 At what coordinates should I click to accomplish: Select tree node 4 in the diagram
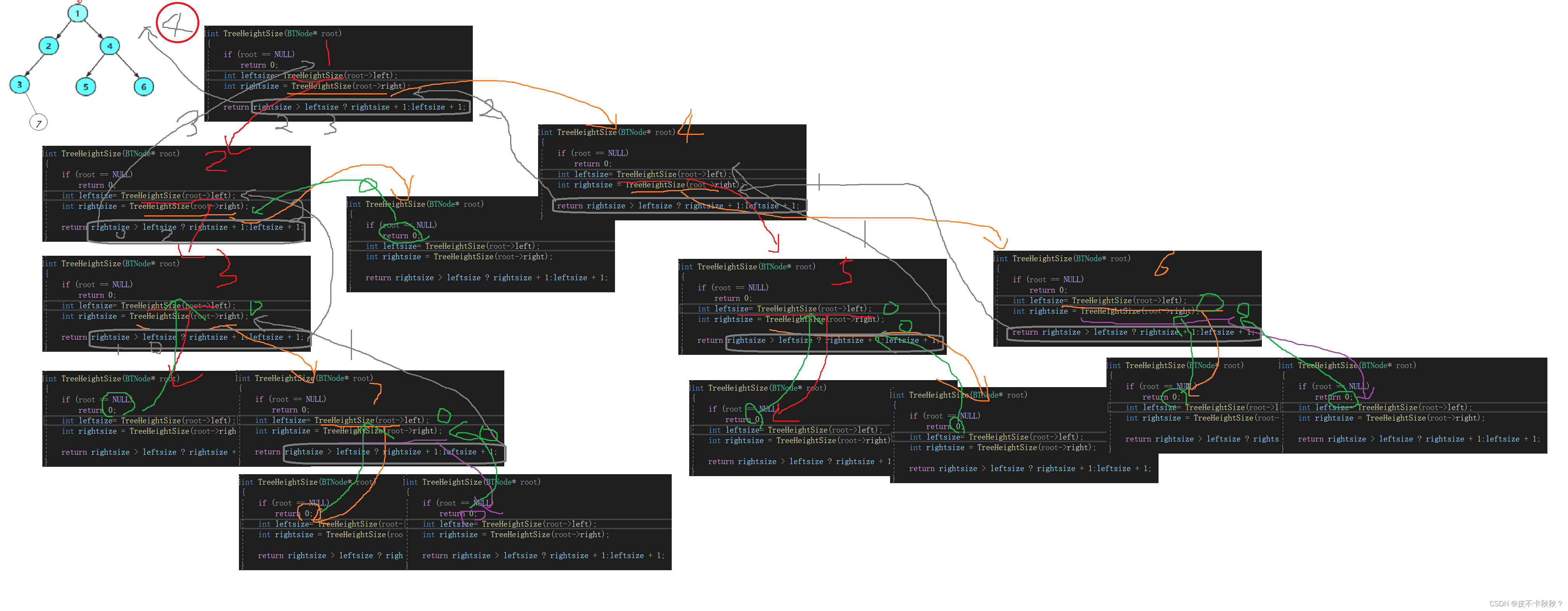[x=110, y=46]
